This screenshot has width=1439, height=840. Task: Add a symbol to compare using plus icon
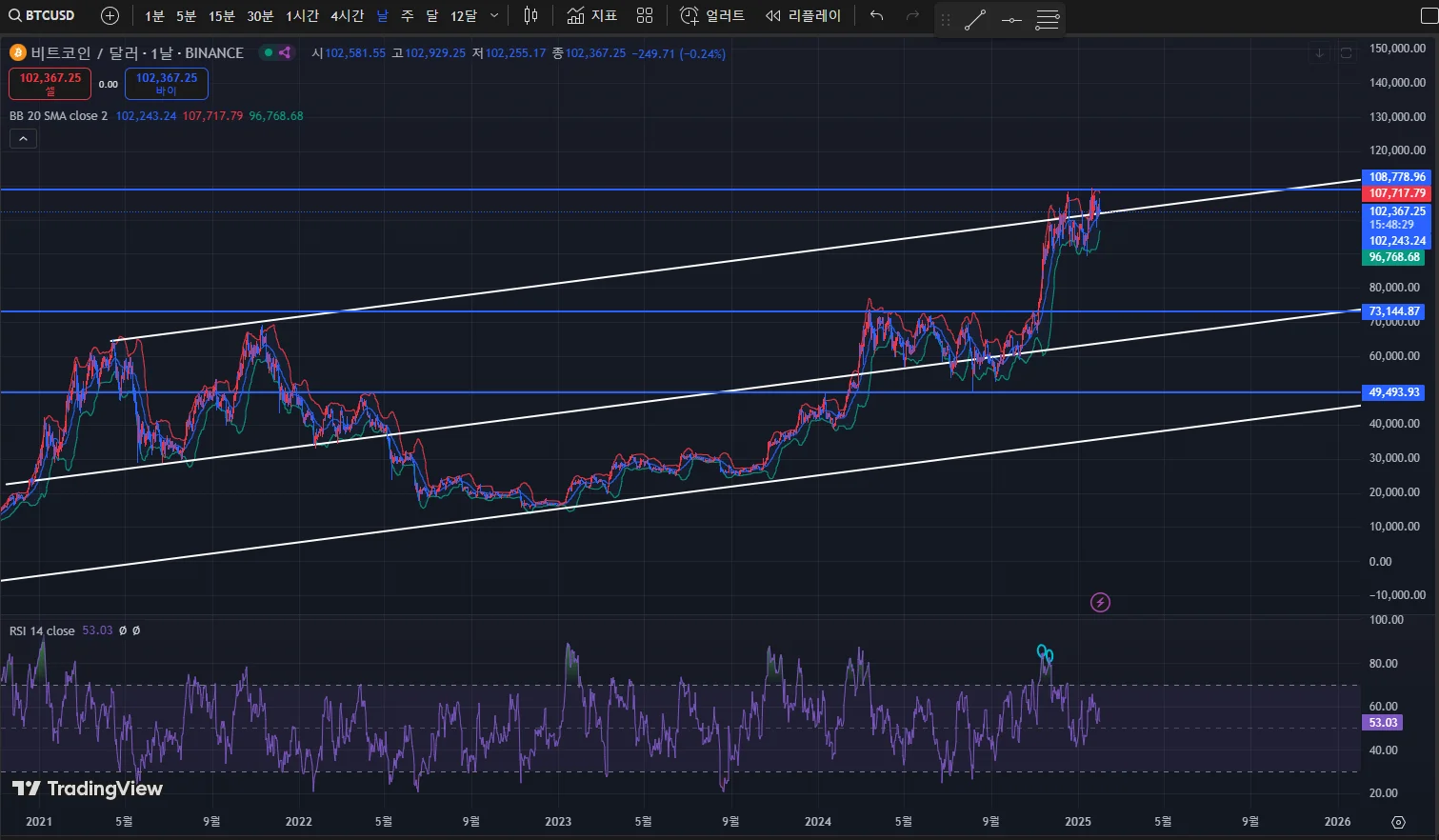point(110,15)
